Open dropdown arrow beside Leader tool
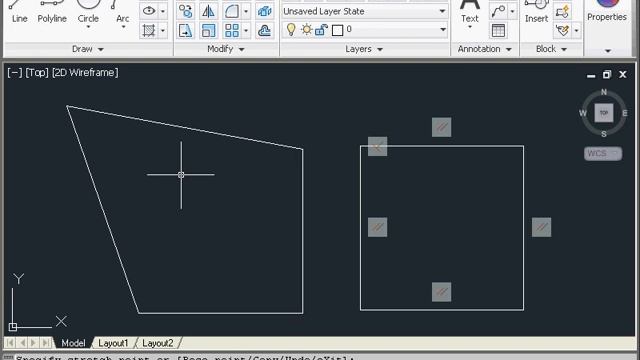Viewport: 640px width, 360px height. coord(512,11)
